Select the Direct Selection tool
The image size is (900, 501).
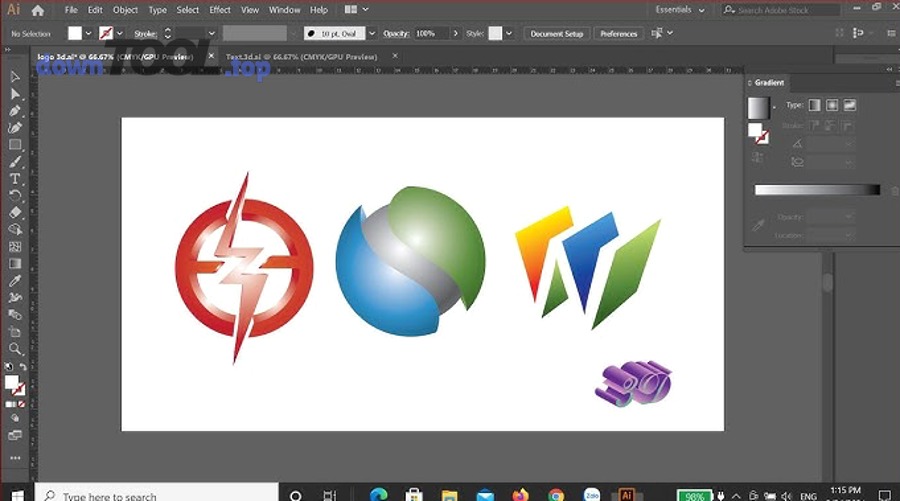coord(15,94)
